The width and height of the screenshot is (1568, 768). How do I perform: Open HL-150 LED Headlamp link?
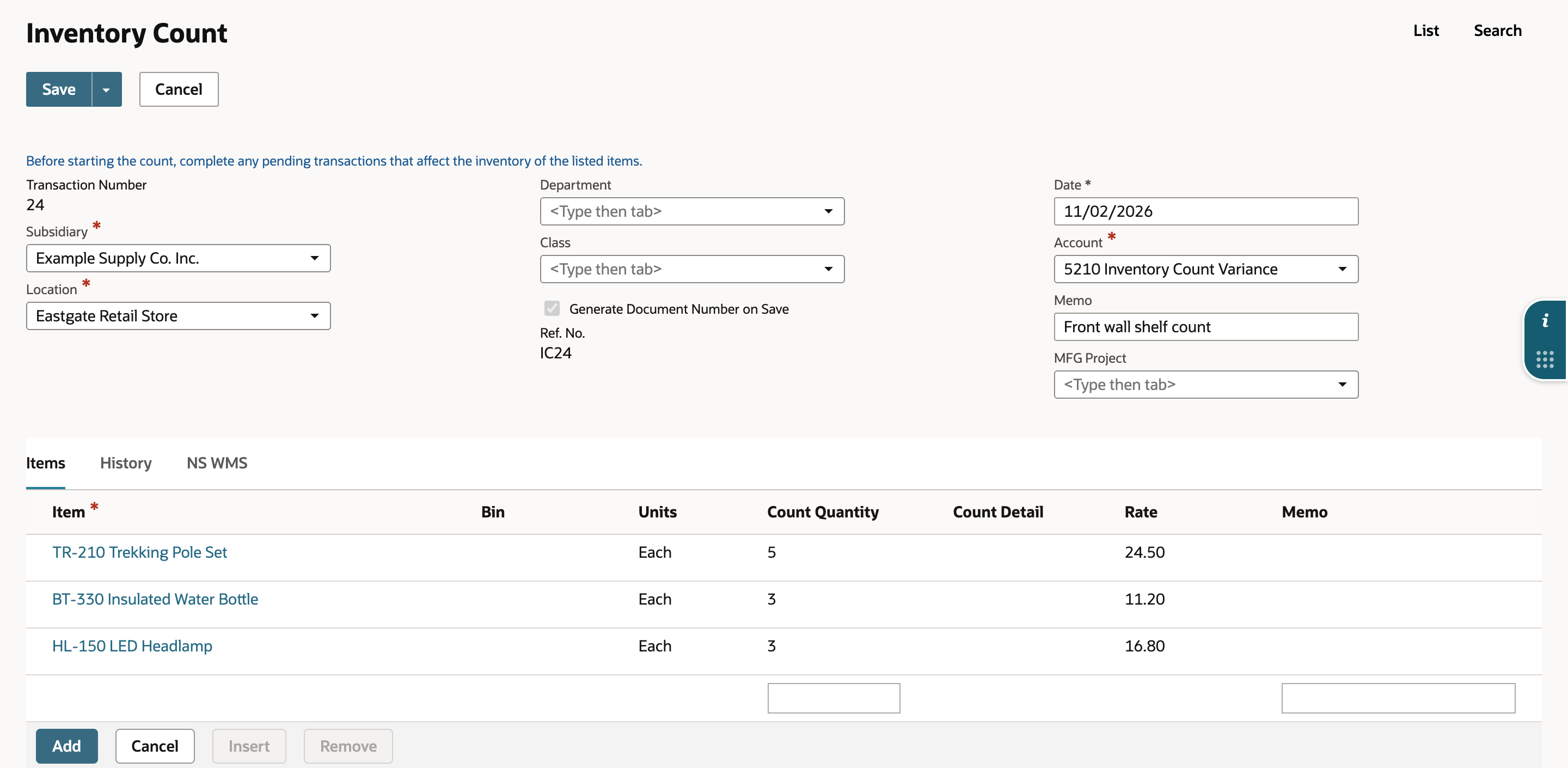(x=132, y=646)
